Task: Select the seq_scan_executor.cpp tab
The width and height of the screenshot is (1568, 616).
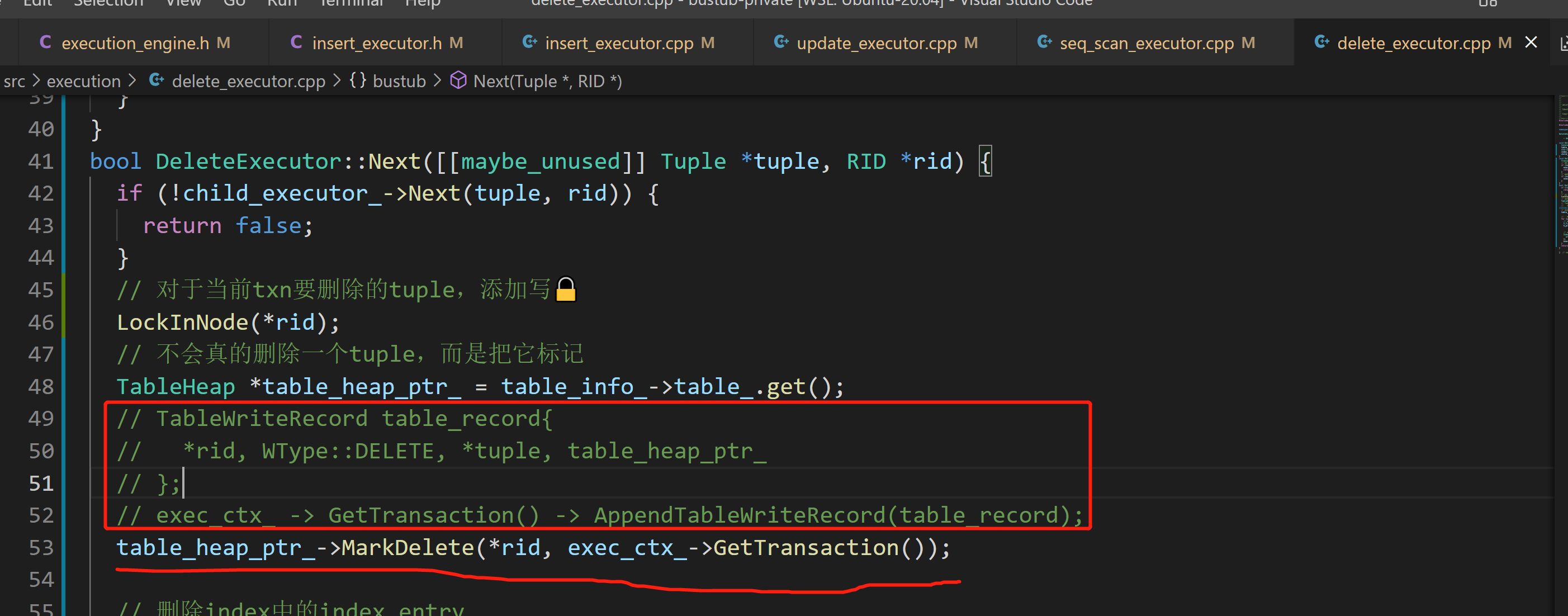Action: [x=1146, y=43]
